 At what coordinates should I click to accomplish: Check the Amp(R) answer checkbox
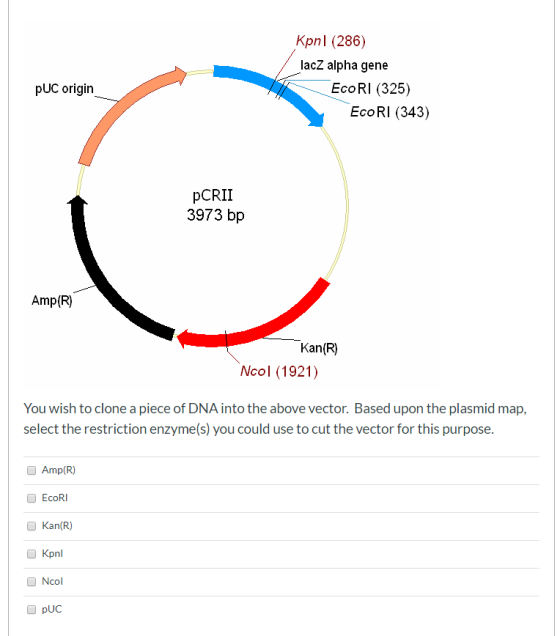(x=31, y=470)
